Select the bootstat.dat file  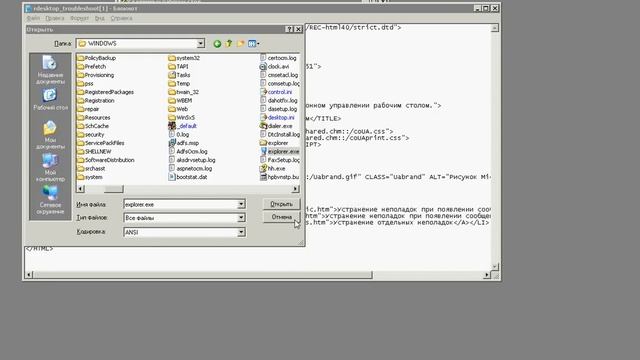click(x=188, y=177)
